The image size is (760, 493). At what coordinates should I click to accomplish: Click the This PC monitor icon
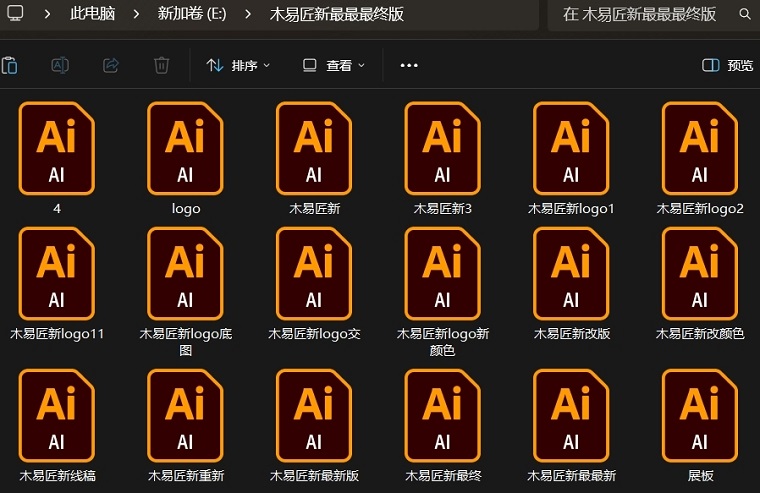point(15,14)
